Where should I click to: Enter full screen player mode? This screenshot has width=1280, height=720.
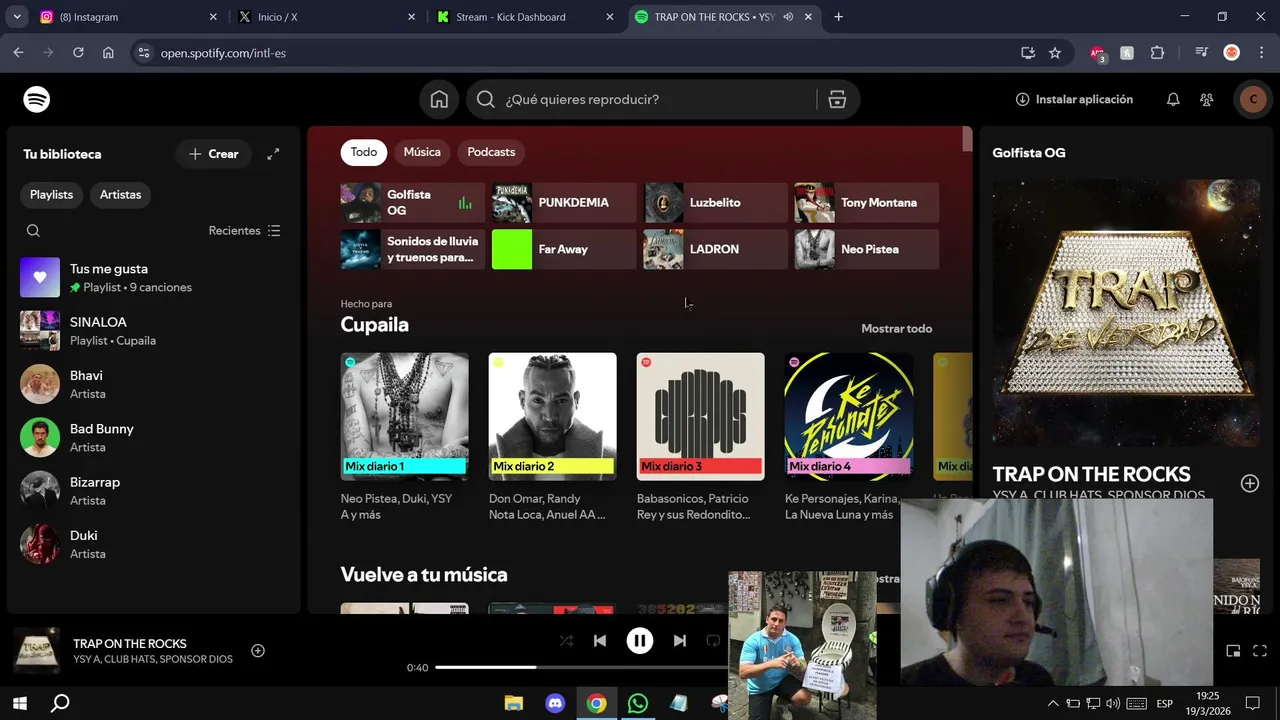coord(1260,651)
